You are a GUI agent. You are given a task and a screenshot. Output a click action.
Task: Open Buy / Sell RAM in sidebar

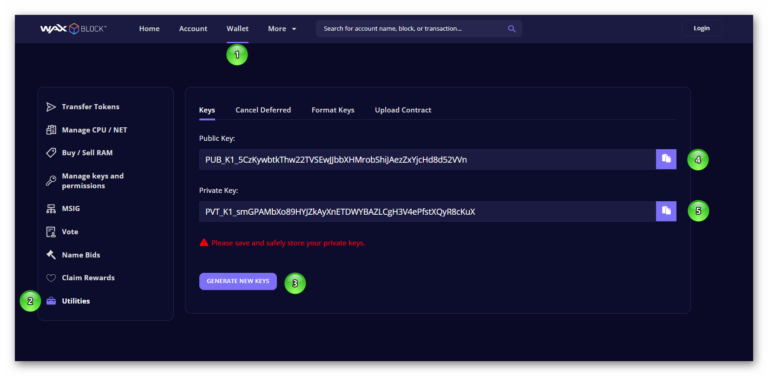(x=87, y=153)
